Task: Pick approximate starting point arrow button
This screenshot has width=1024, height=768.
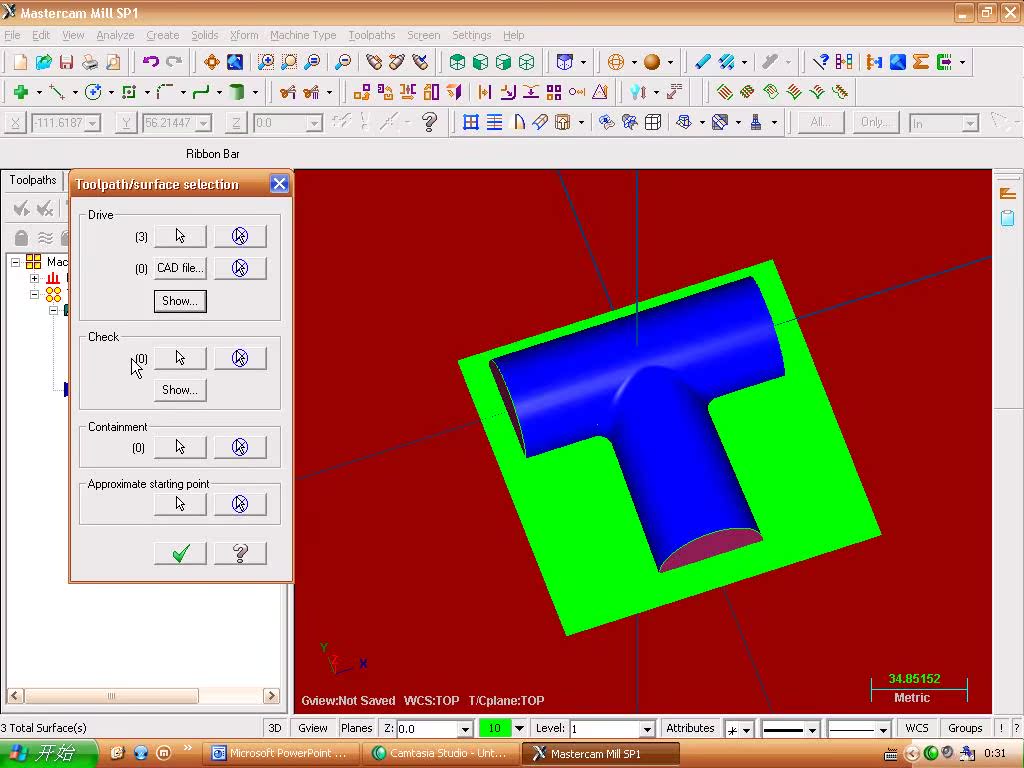Action: tap(180, 504)
